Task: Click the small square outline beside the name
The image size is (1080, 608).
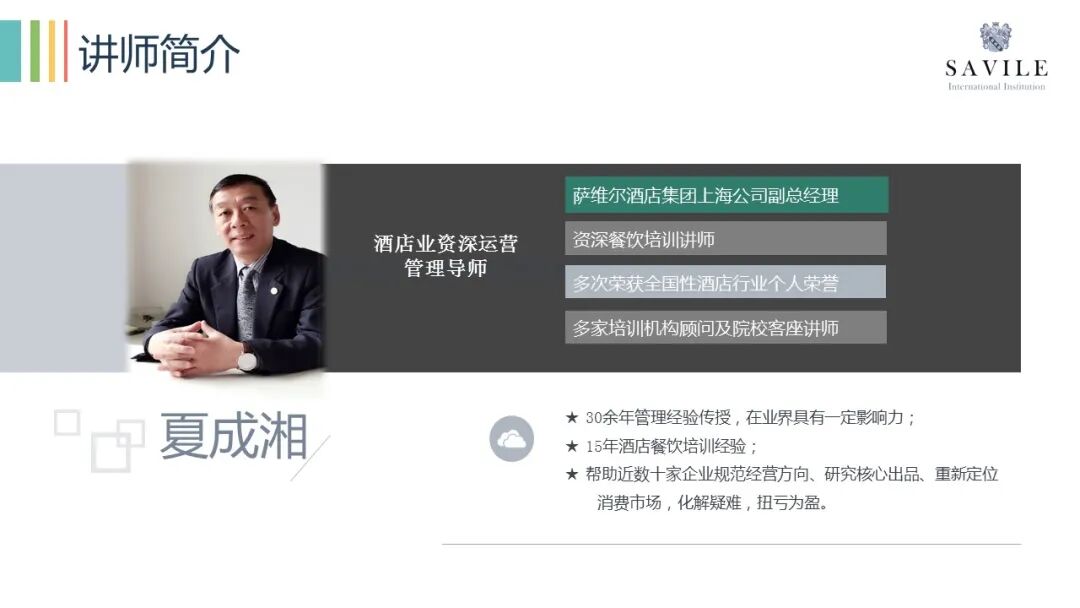Action: [x=67, y=423]
